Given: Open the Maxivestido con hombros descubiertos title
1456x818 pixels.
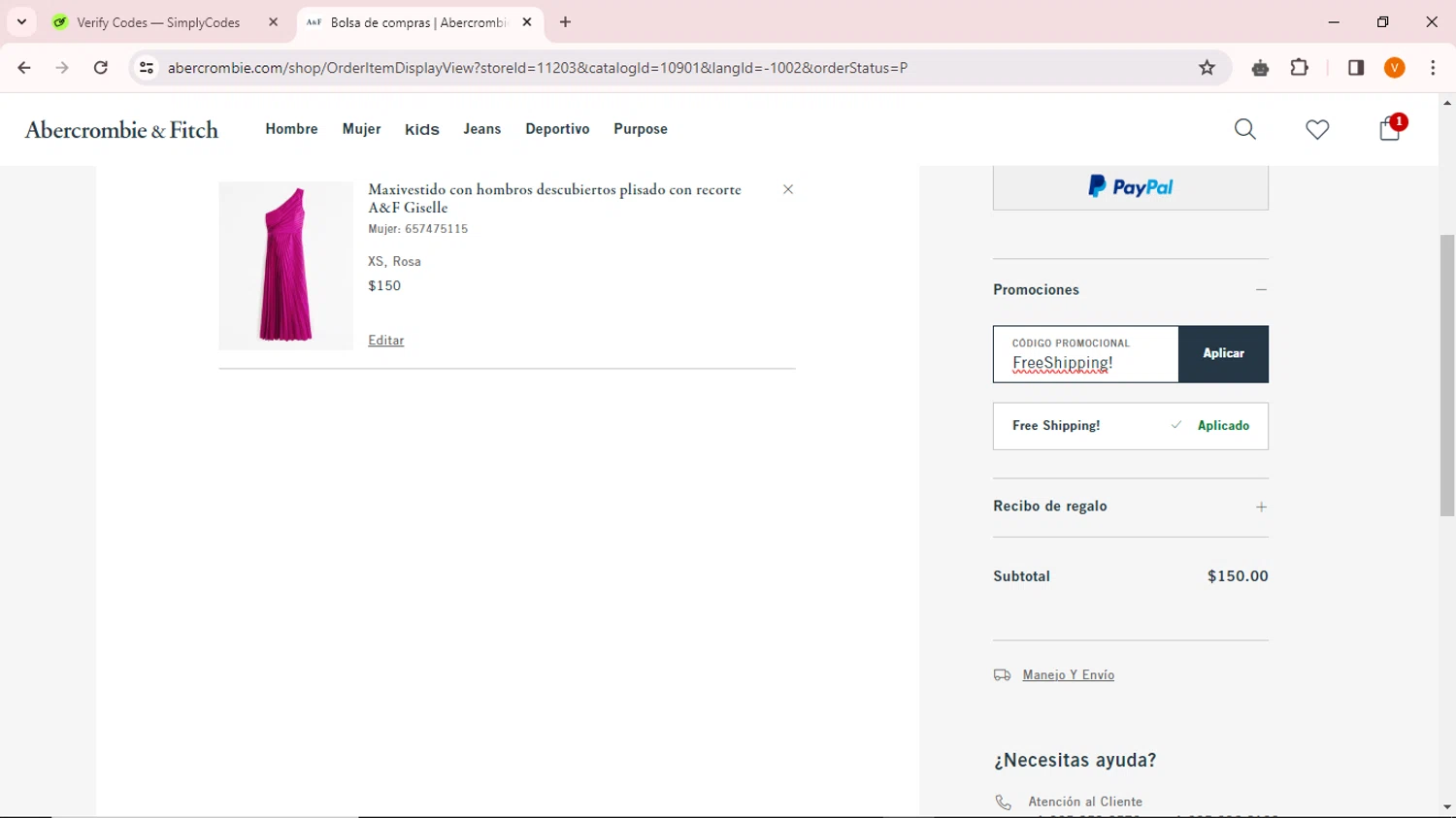Looking at the screenshot, I should click(554, 198).
